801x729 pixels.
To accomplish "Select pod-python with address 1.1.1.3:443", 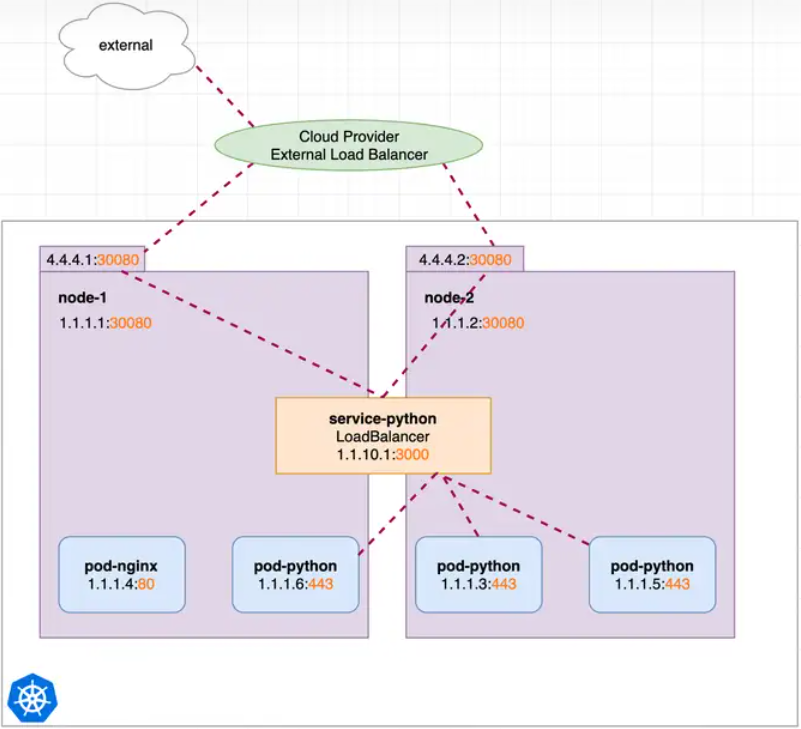I will (478, 574).
